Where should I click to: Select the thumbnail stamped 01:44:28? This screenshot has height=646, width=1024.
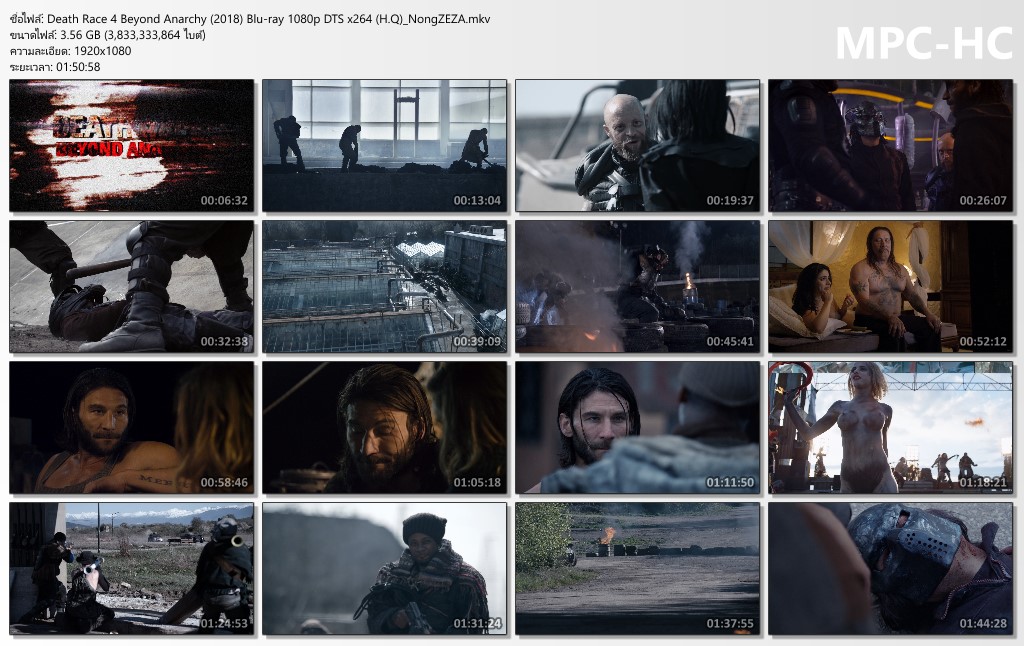click(891, 569)
